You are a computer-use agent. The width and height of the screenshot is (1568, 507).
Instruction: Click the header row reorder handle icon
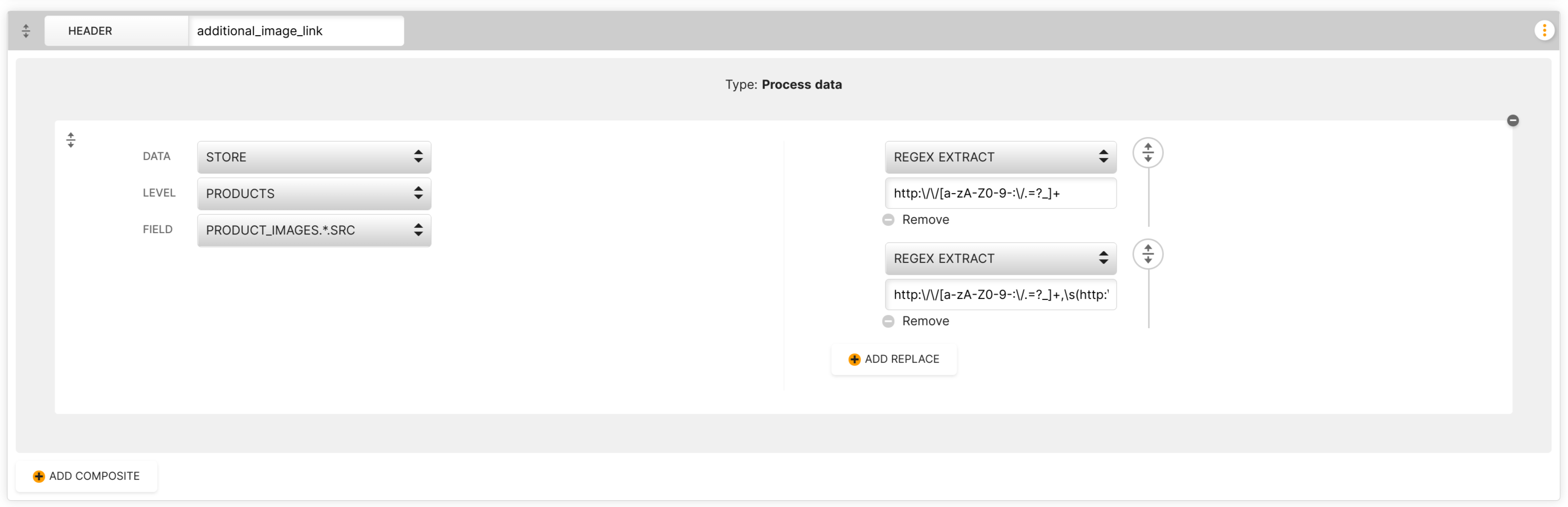pos(25,31)
